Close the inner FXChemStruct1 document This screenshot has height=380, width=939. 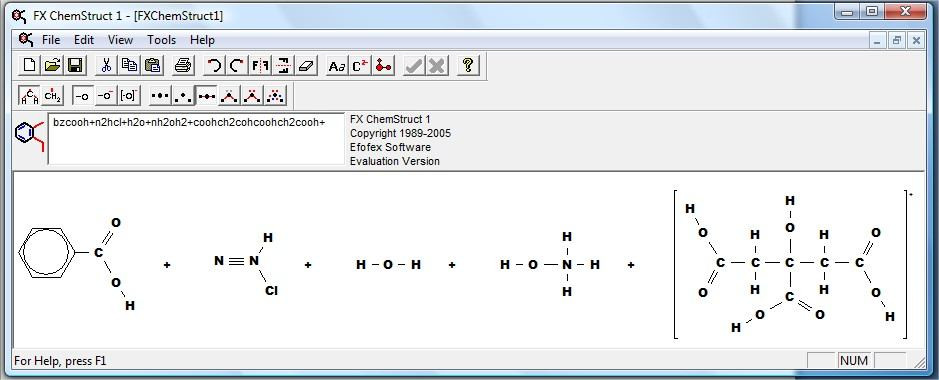point(916,41)
